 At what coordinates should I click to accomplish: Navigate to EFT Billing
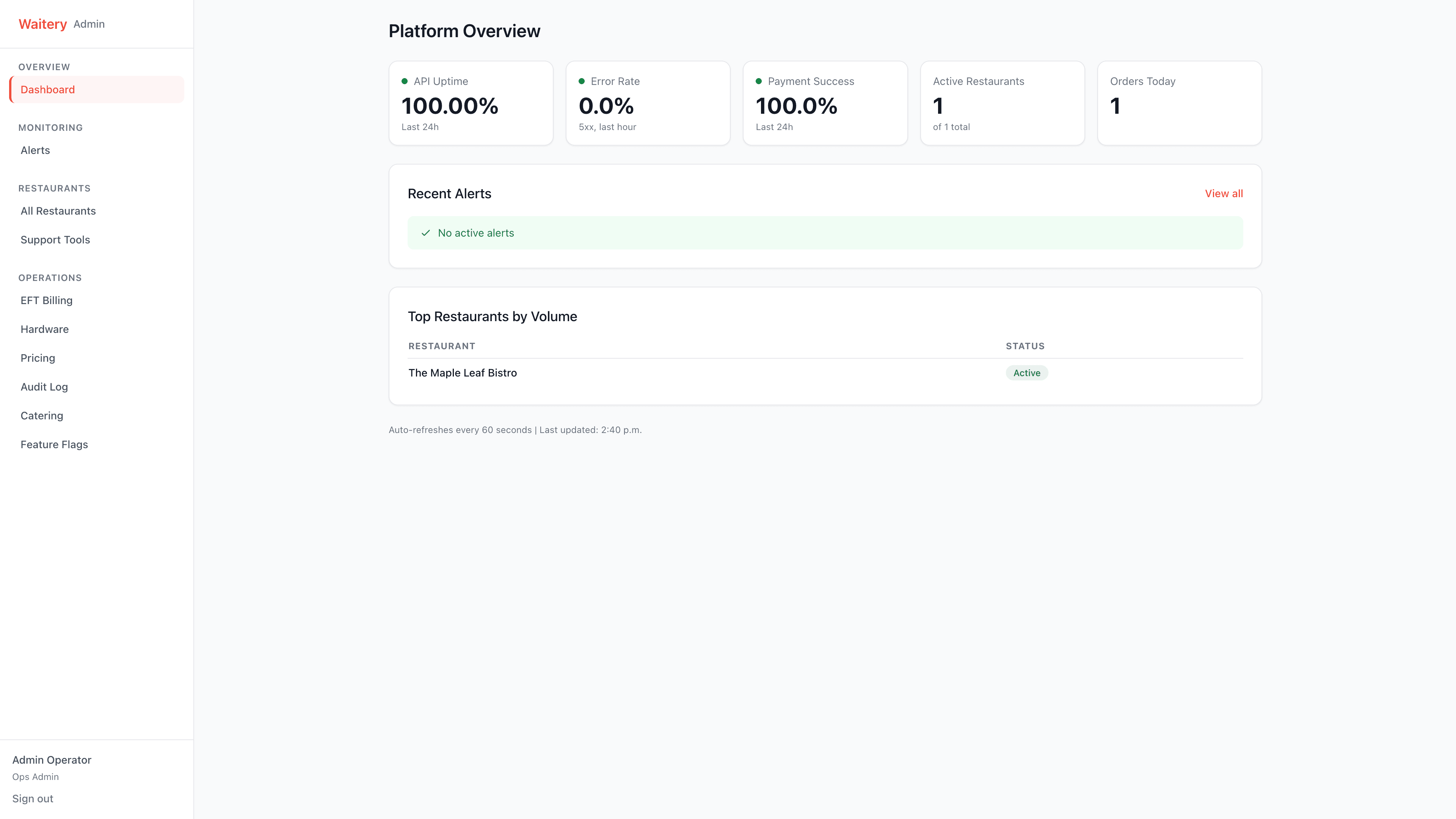click(97, 300)
